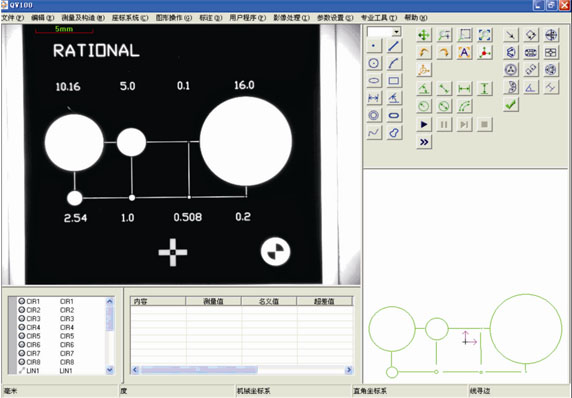The width and height of the screenshot is (572, 398).
Task: Click the fit-to-screen zoom icon
Action: click(x=484, y=35)
